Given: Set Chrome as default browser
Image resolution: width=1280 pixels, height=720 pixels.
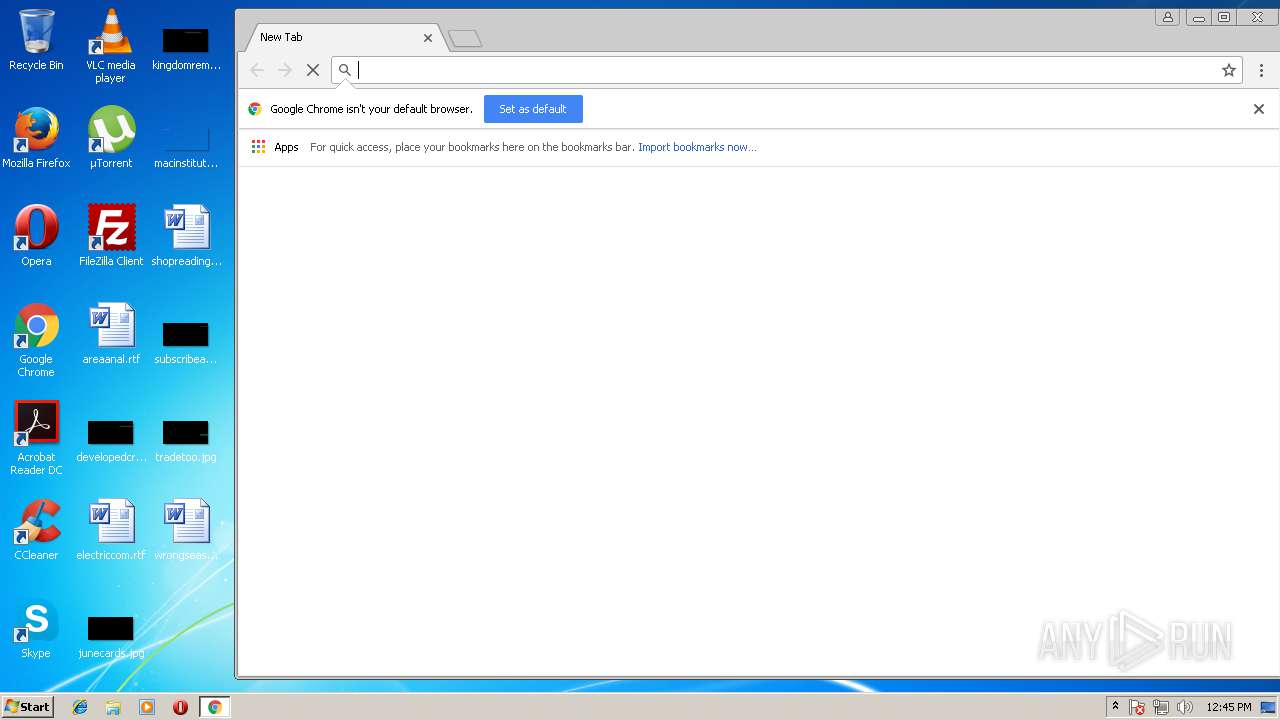Looking at the screenshot, I should [x=533, y=109].
